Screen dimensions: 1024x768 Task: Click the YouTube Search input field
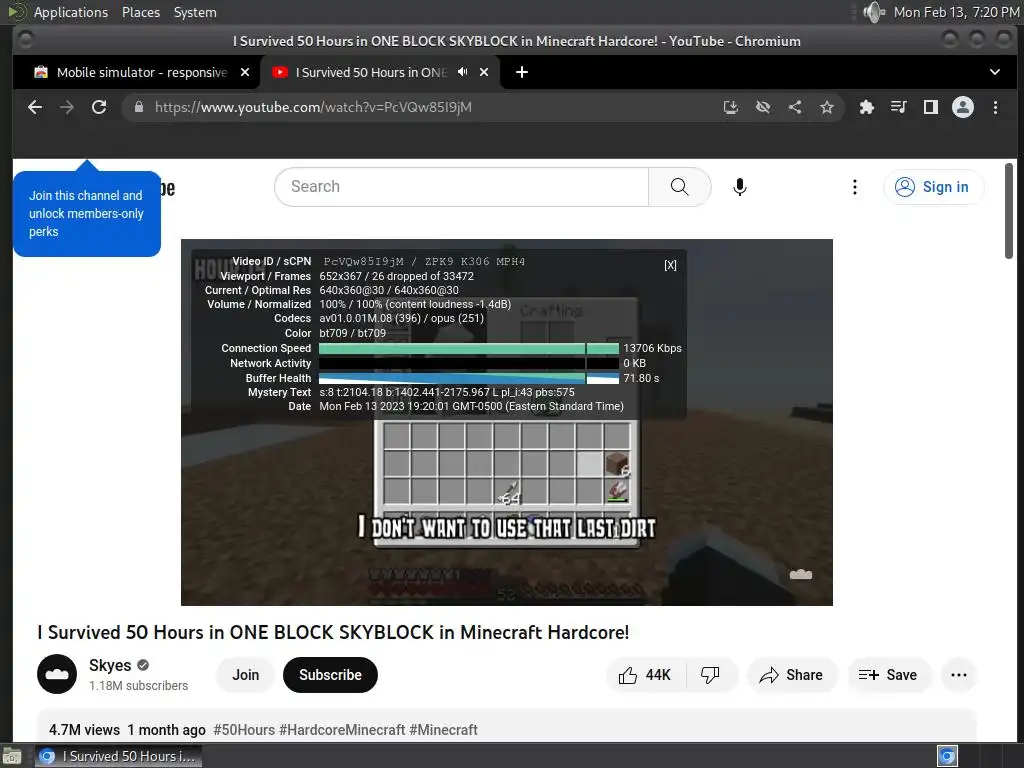(462, 187)
